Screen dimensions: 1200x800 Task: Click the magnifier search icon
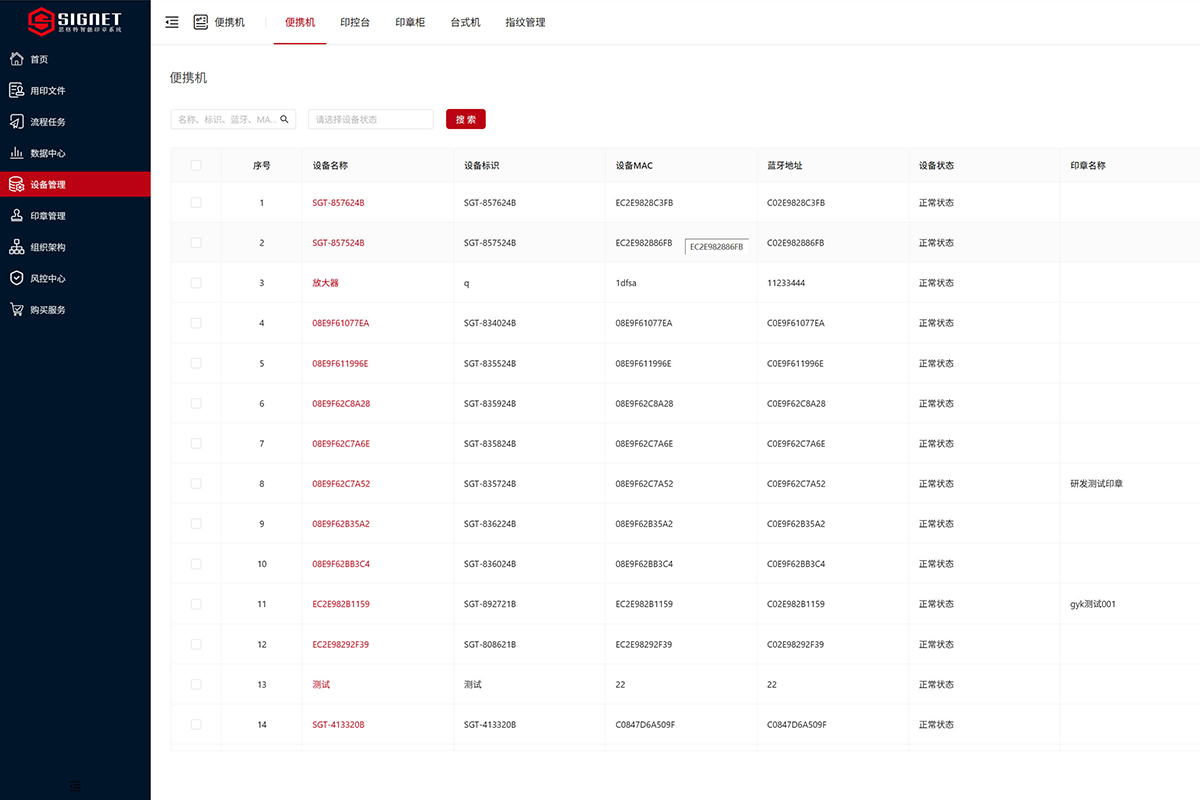284,119
